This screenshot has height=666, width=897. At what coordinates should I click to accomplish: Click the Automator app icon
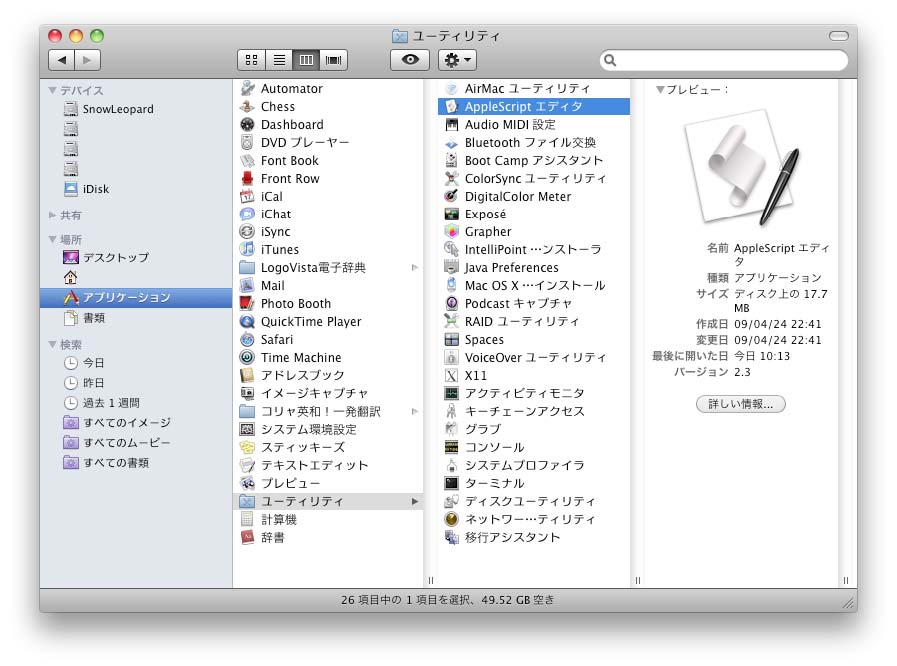pyautogui.click(x=247, y=88)
